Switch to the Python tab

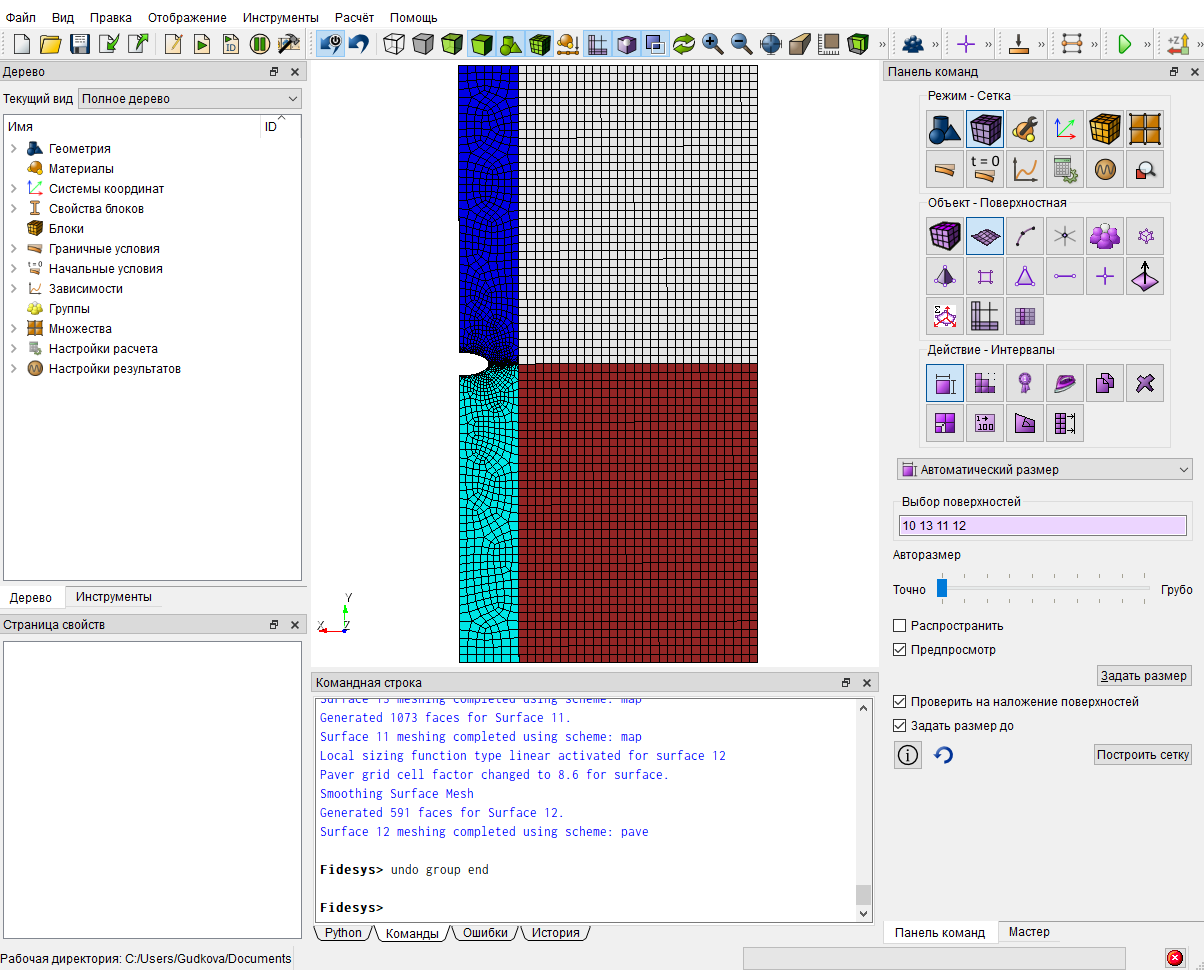(343, 933)
